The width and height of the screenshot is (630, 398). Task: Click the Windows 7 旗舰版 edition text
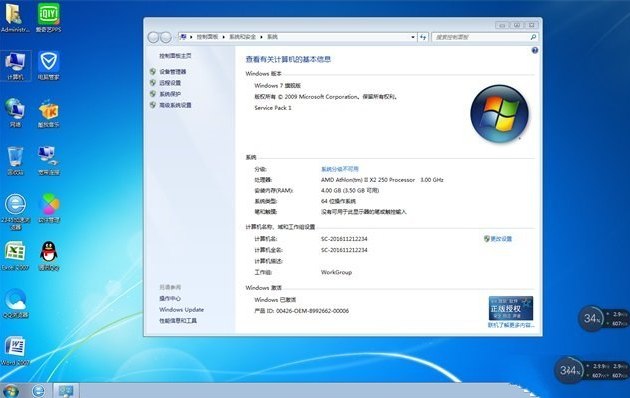coord(278,86)
